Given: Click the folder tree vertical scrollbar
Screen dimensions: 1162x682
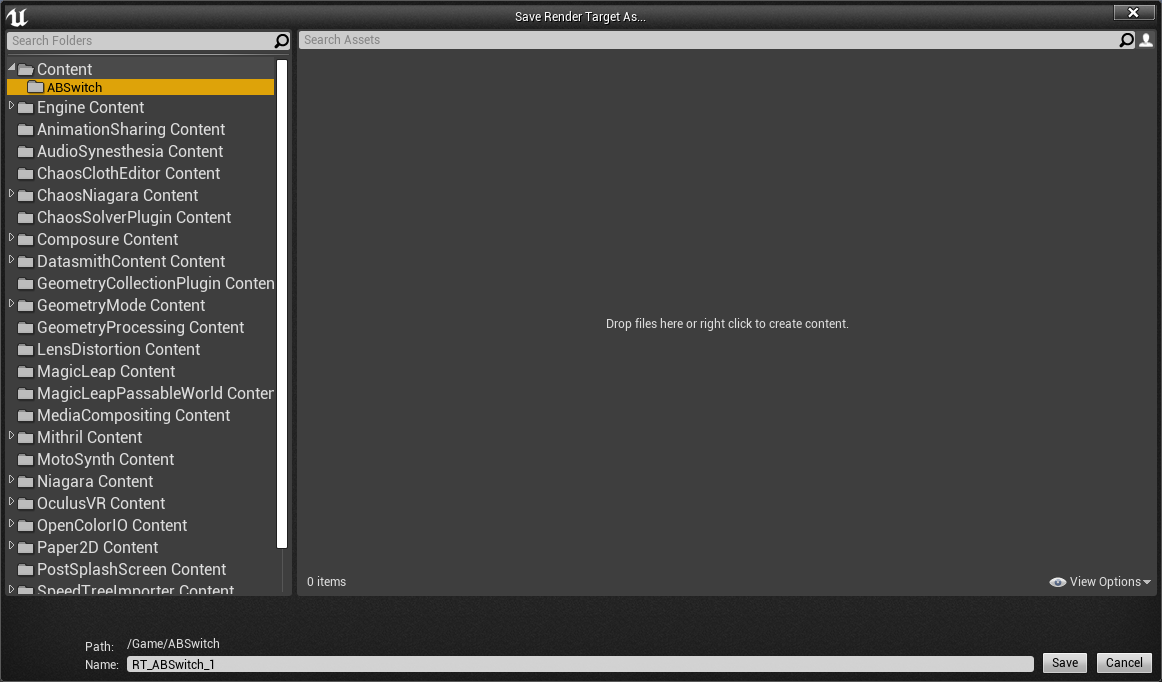Looking at the screenshot, I should click(282, 300).
